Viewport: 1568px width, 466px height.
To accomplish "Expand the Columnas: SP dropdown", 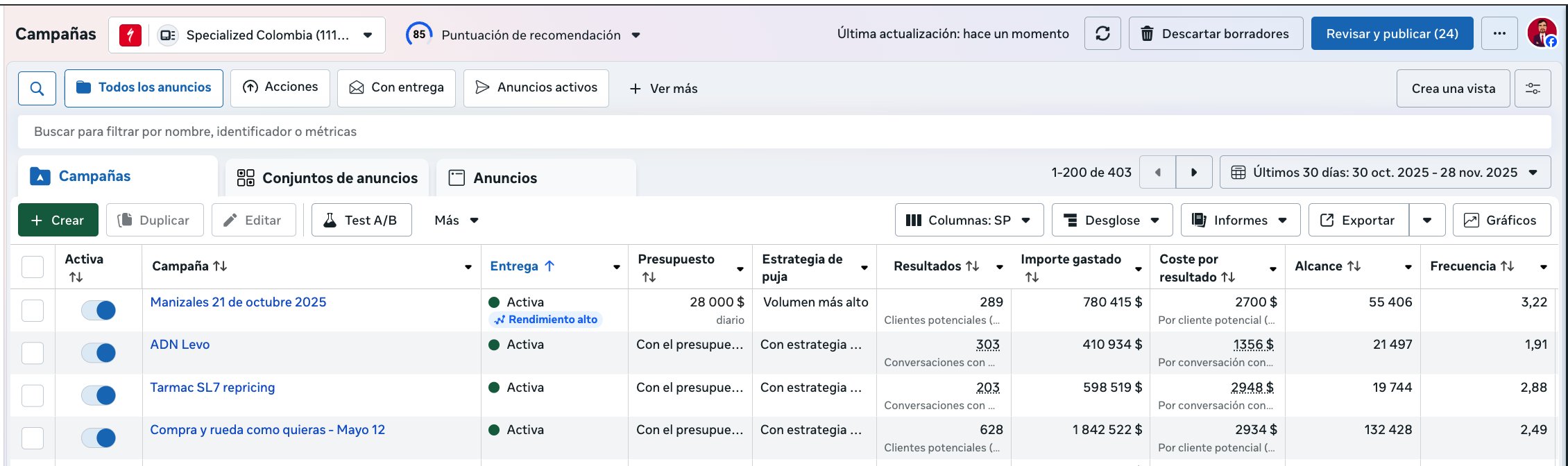I will click(x=969, y=221).
